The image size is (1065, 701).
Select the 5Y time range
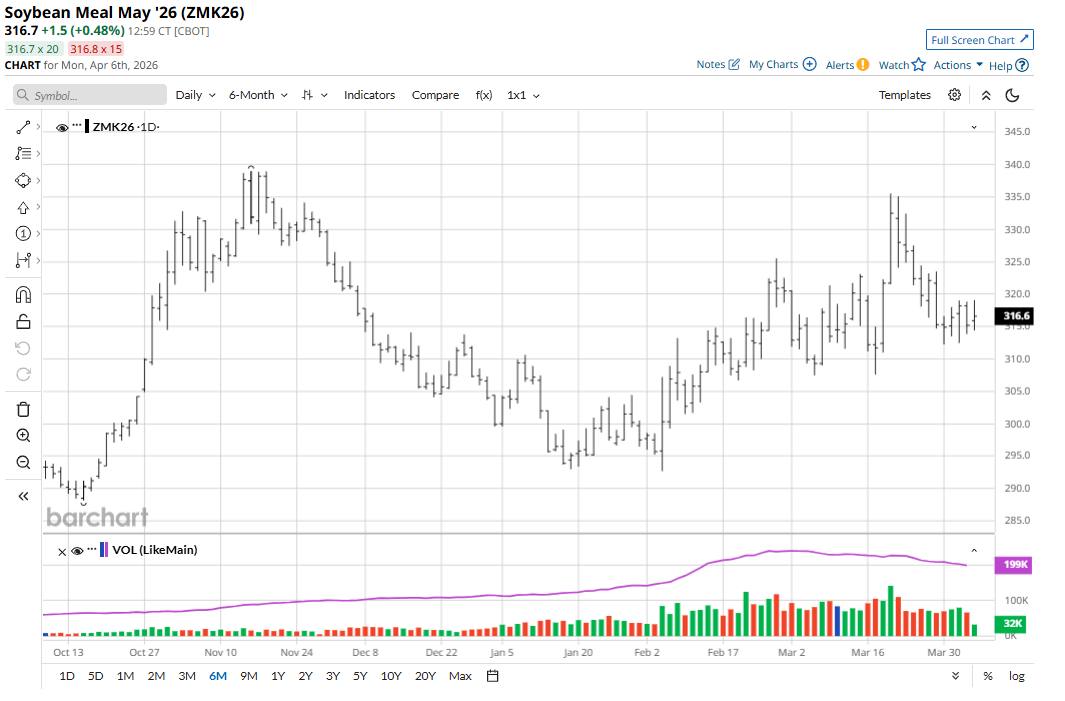pos(360,676)
